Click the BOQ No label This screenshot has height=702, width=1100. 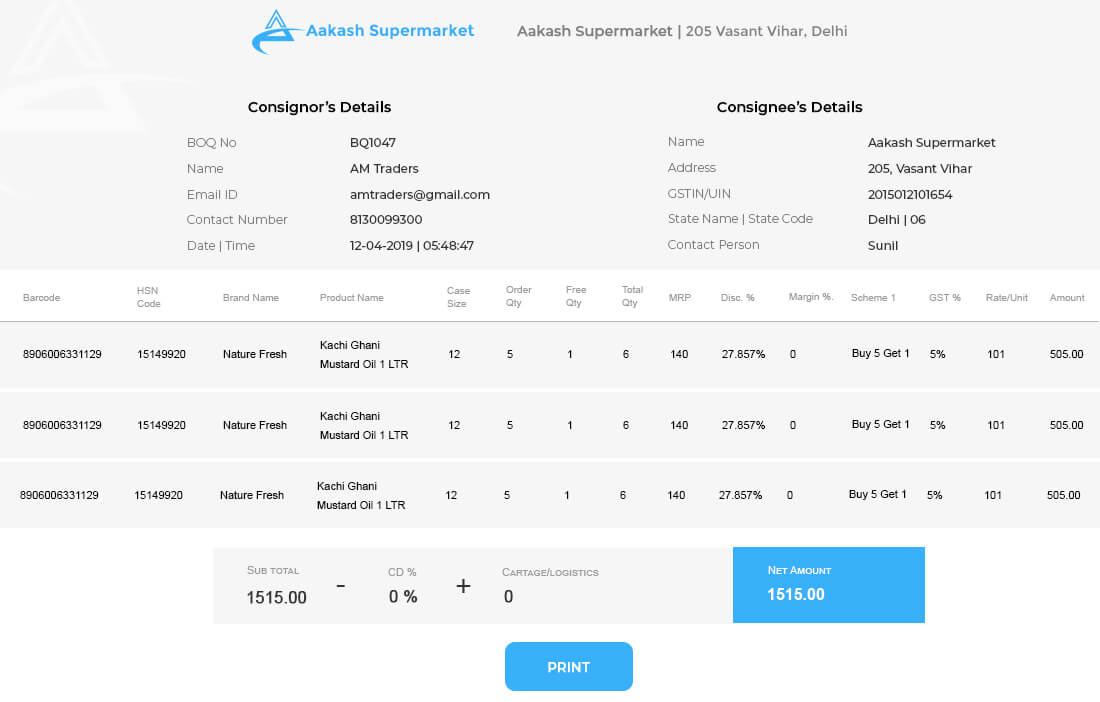211,143
